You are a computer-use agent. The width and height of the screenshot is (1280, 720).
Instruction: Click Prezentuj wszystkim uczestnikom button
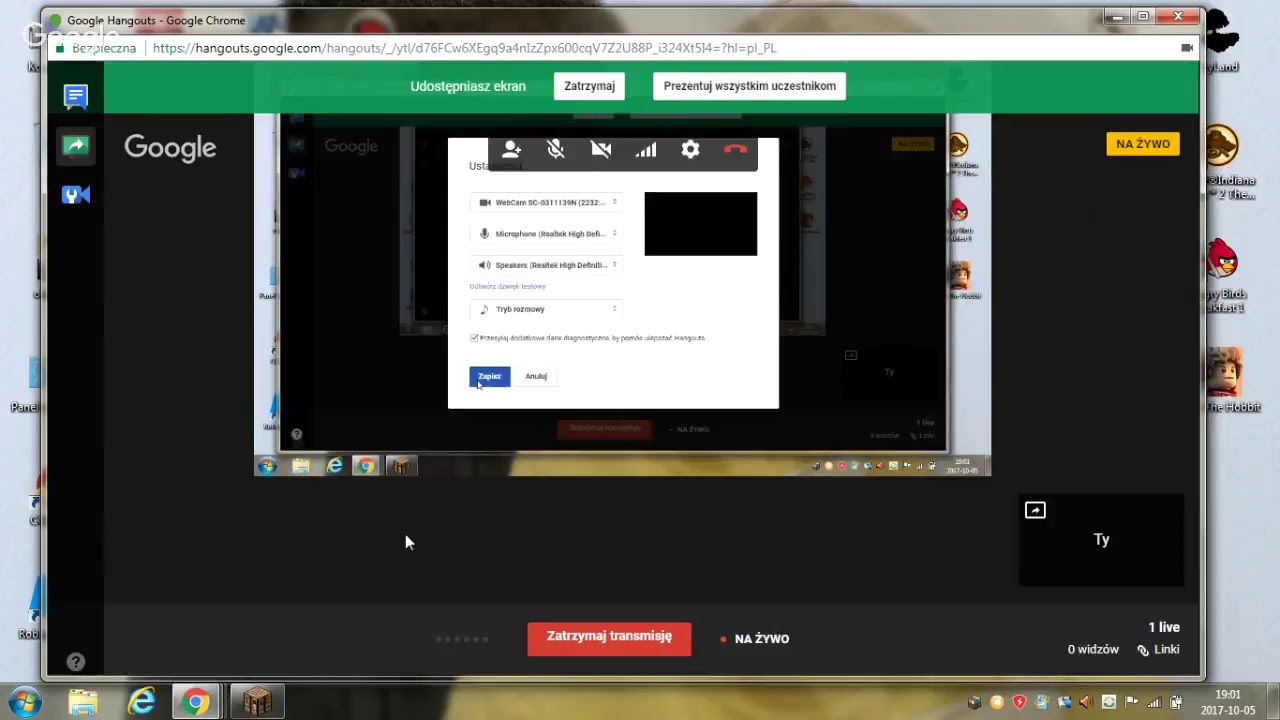tap(750, 86)
